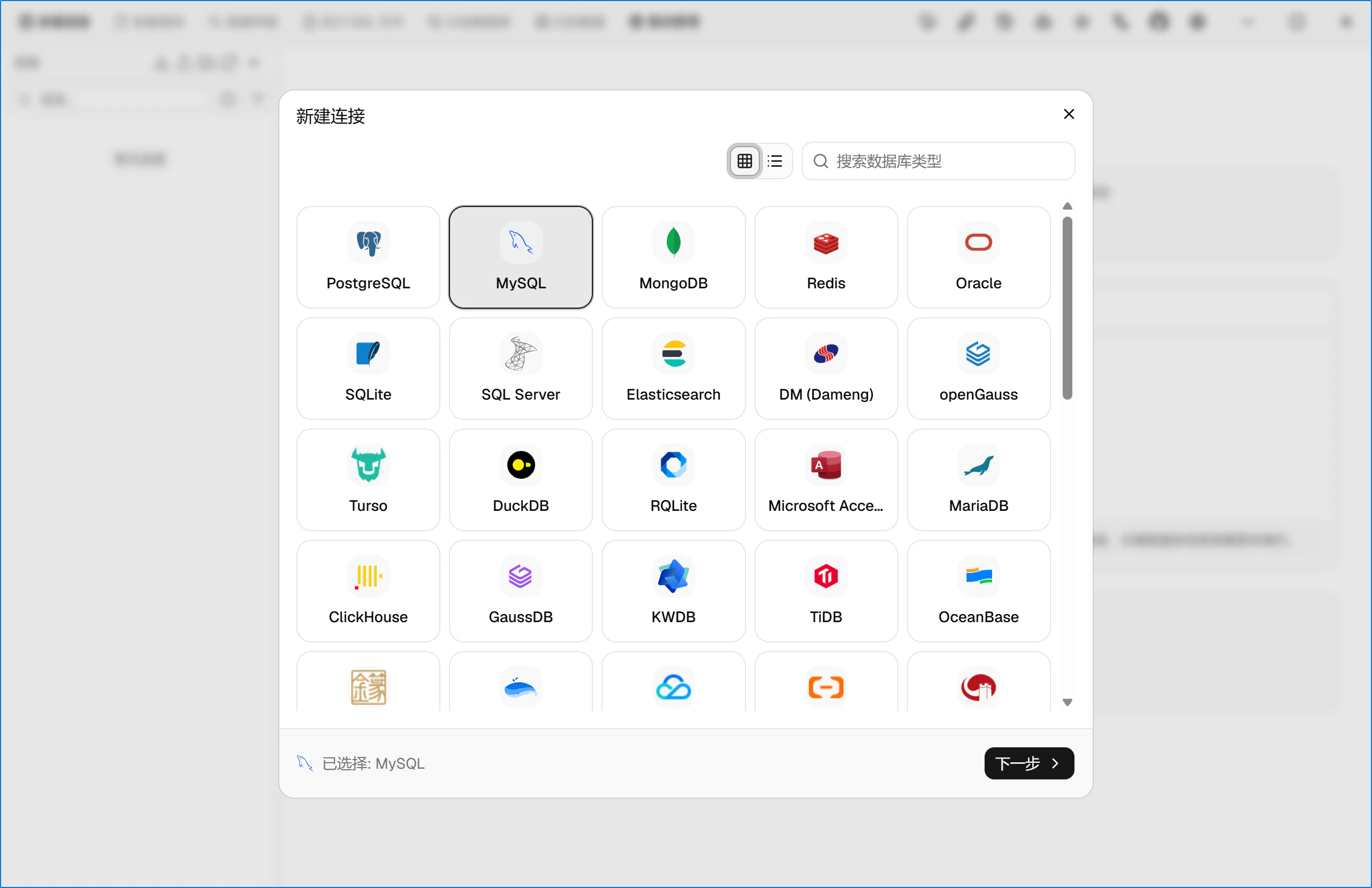This screenshot has height=888, width=1372.
Task: Select the DuckDB database card
Action: click(521, 479)
